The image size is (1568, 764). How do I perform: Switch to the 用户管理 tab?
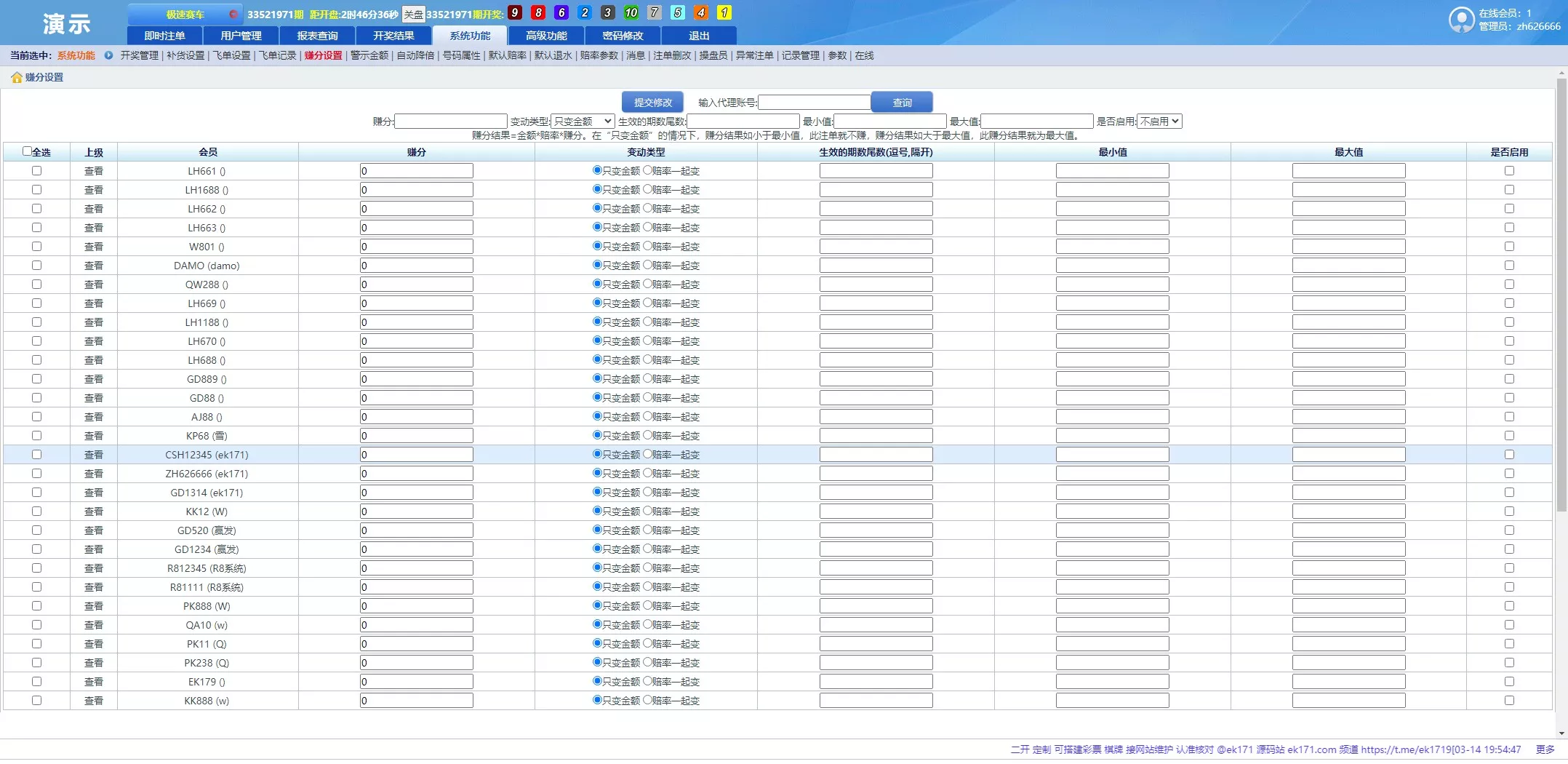tap(241, 36)
